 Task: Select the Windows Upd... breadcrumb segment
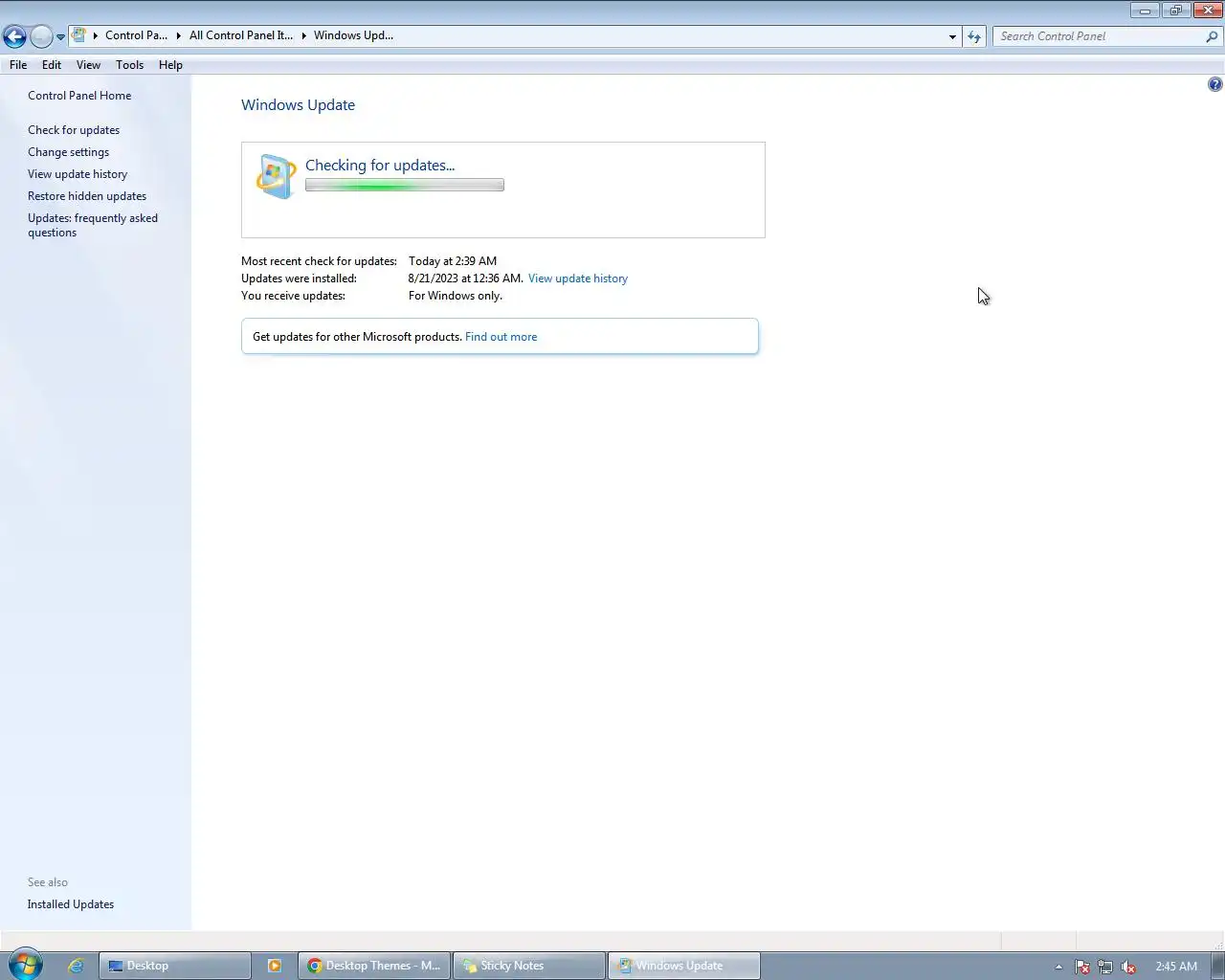click(353, 35)
